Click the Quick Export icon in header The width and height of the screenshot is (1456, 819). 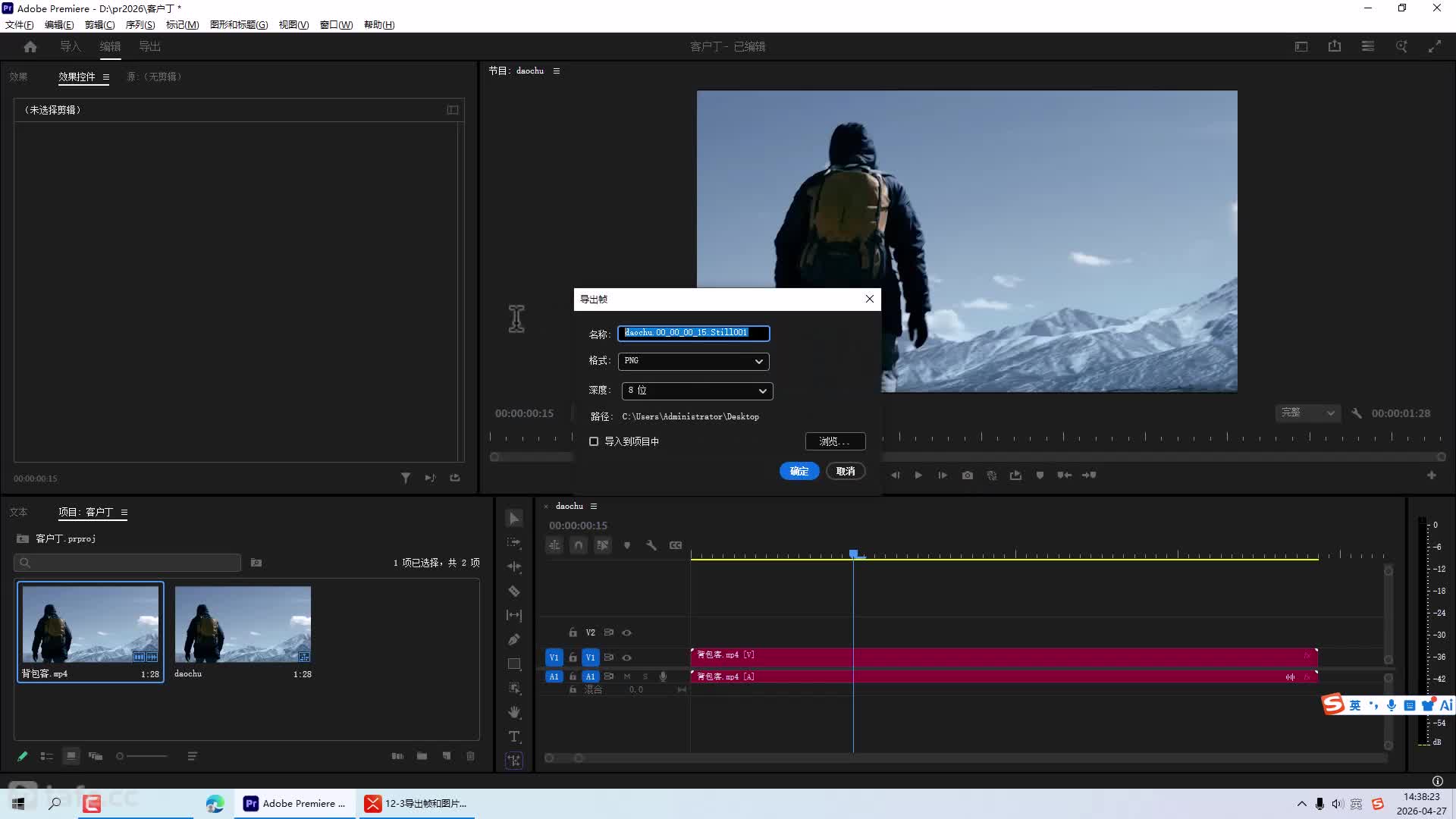click(1335, 47)
